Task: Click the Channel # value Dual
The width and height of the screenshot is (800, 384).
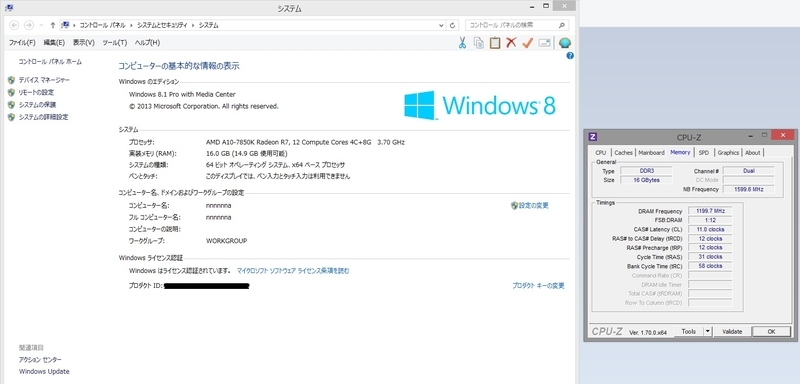Action: point(748,171)
